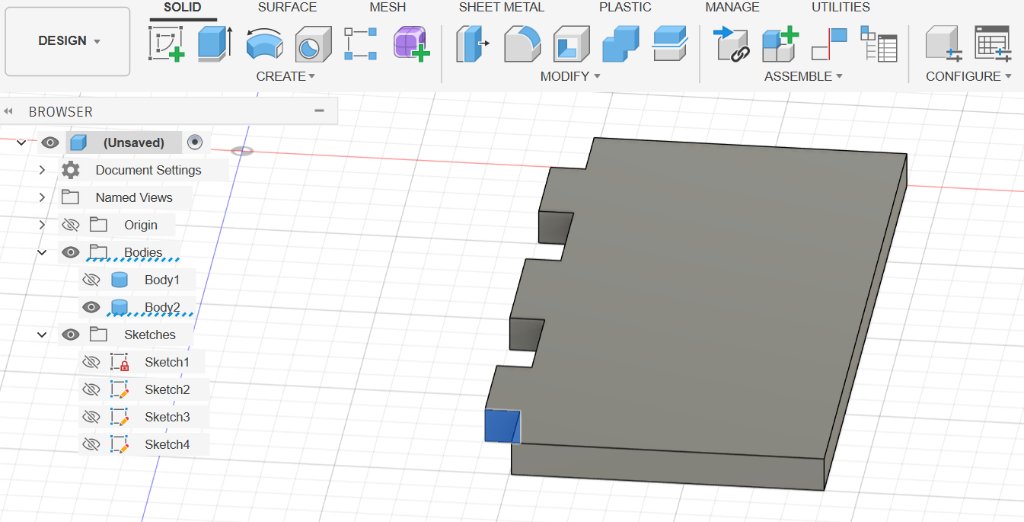1024x522 pixels.
Task: Switch to the SURFACE tab
Action: point(287,7)
